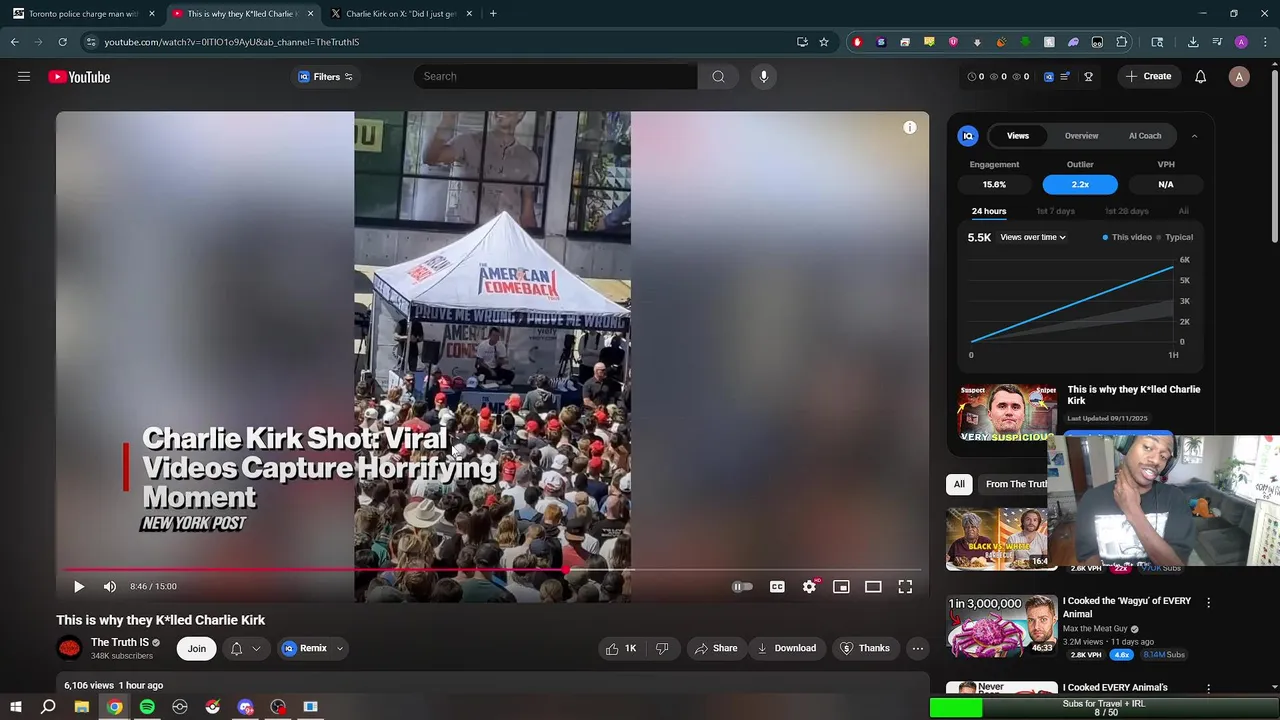Join The Truth IS channel

(x=197, y=648)
